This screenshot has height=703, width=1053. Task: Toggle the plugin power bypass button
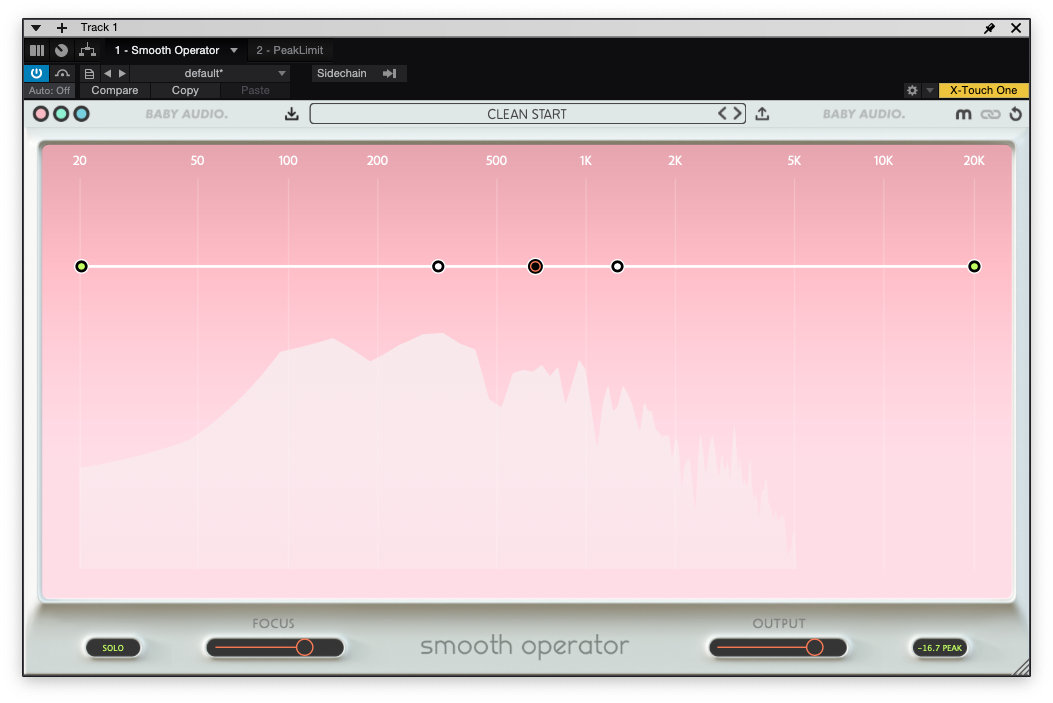[36, 73]
